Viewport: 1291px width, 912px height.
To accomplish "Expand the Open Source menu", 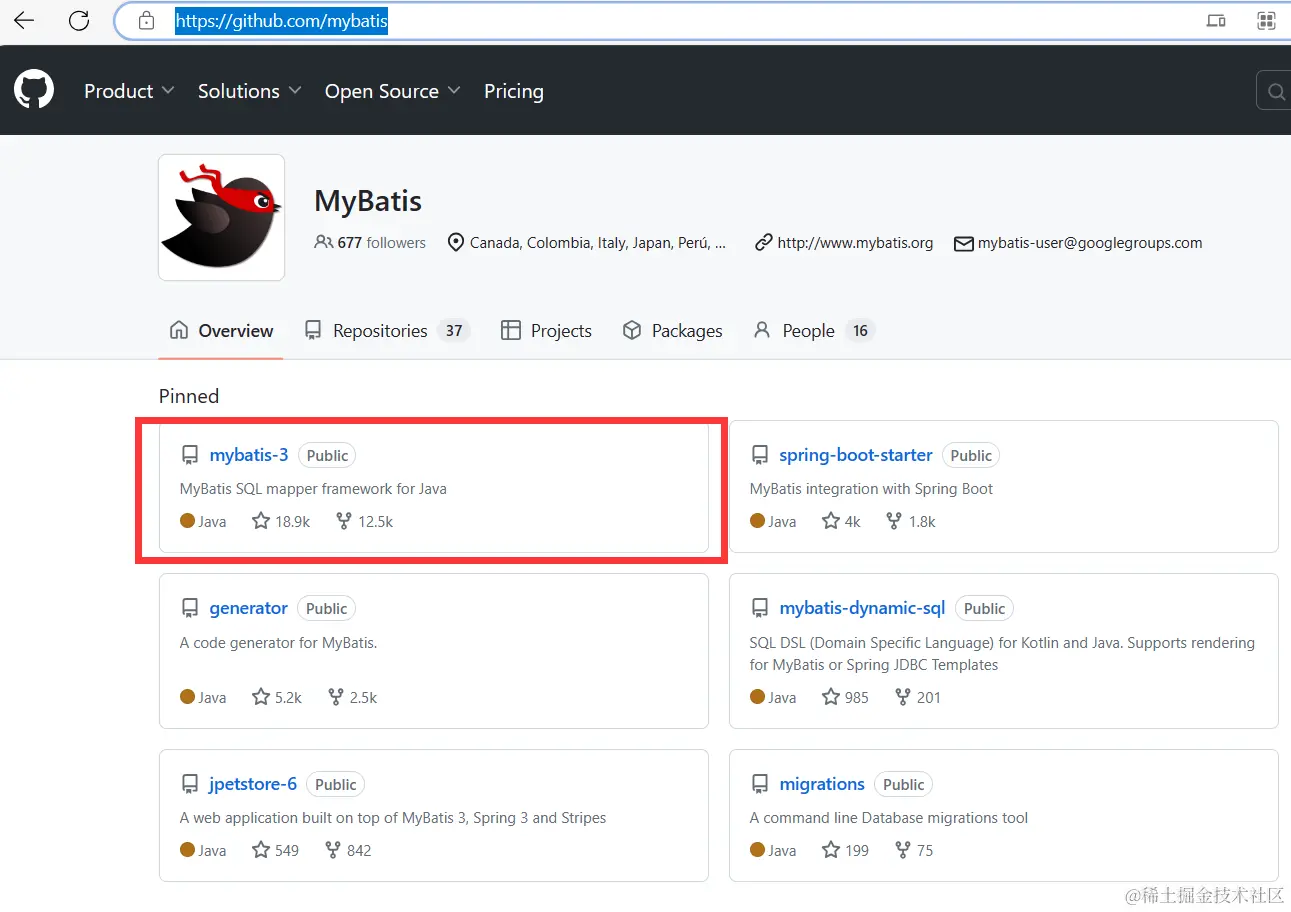I will [393, 91].
